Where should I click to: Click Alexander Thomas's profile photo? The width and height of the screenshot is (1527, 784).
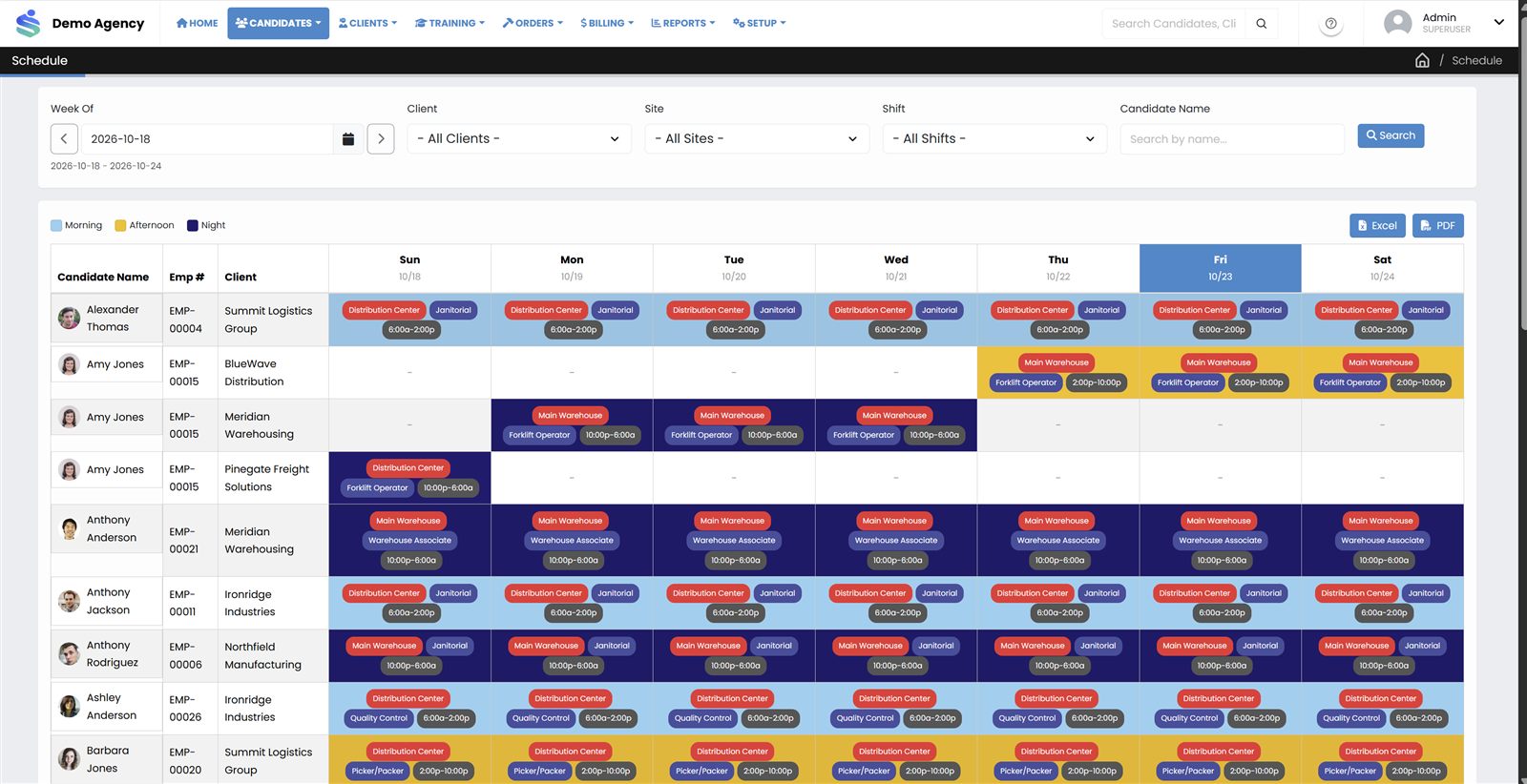coord(69,318)
